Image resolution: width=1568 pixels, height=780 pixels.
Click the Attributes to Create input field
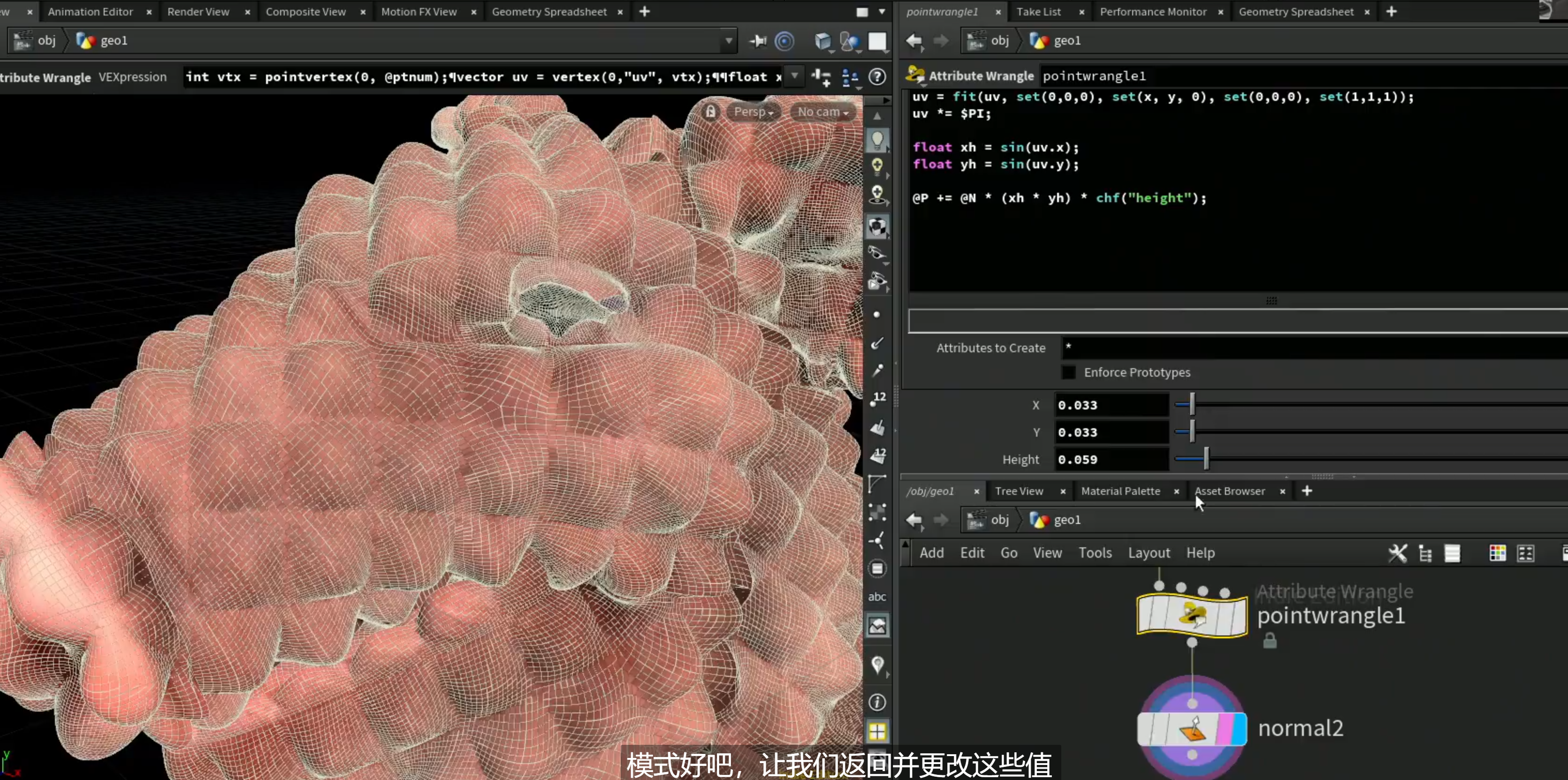[1315, 348]
